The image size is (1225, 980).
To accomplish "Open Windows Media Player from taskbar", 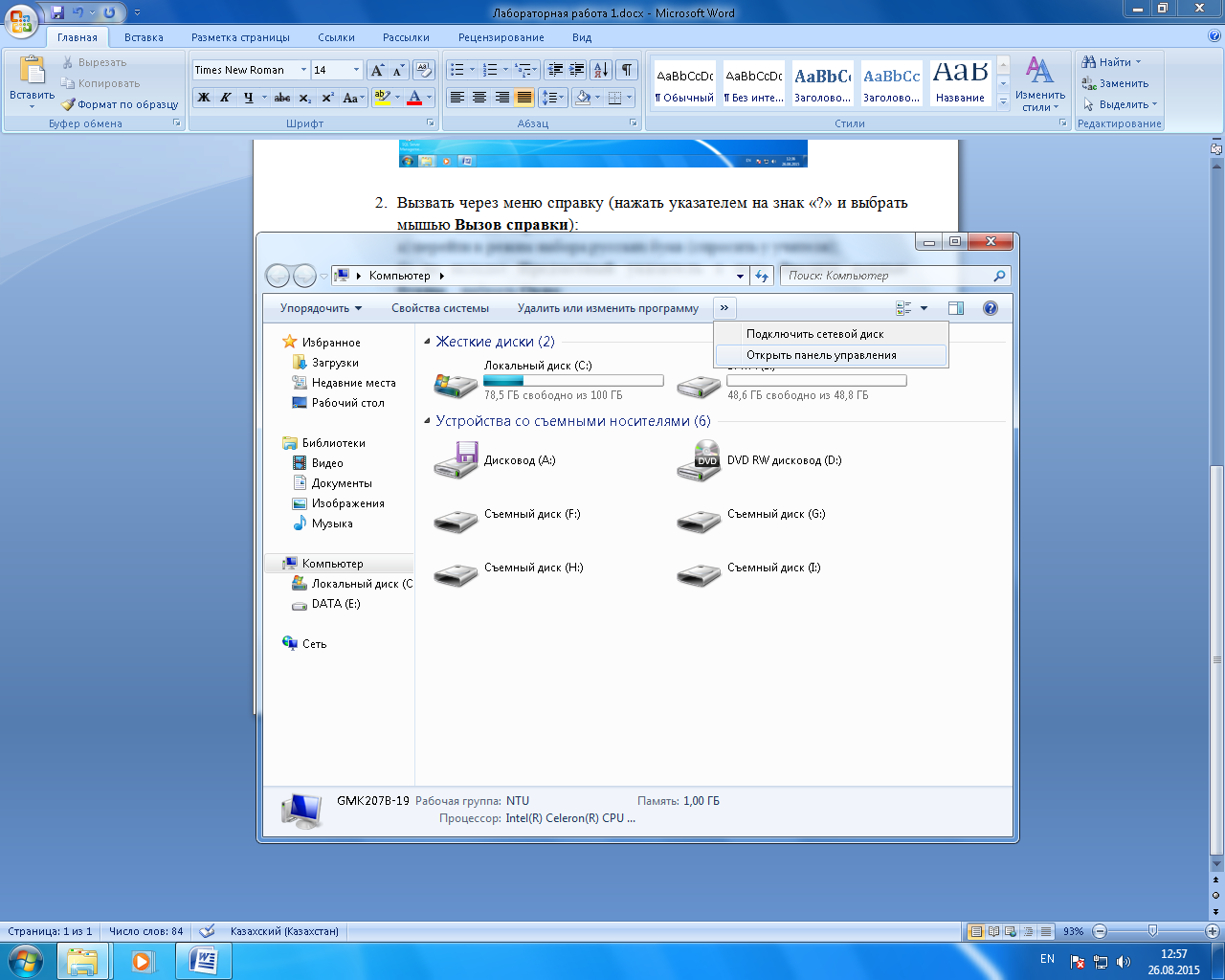I will (x=142, y=961).
